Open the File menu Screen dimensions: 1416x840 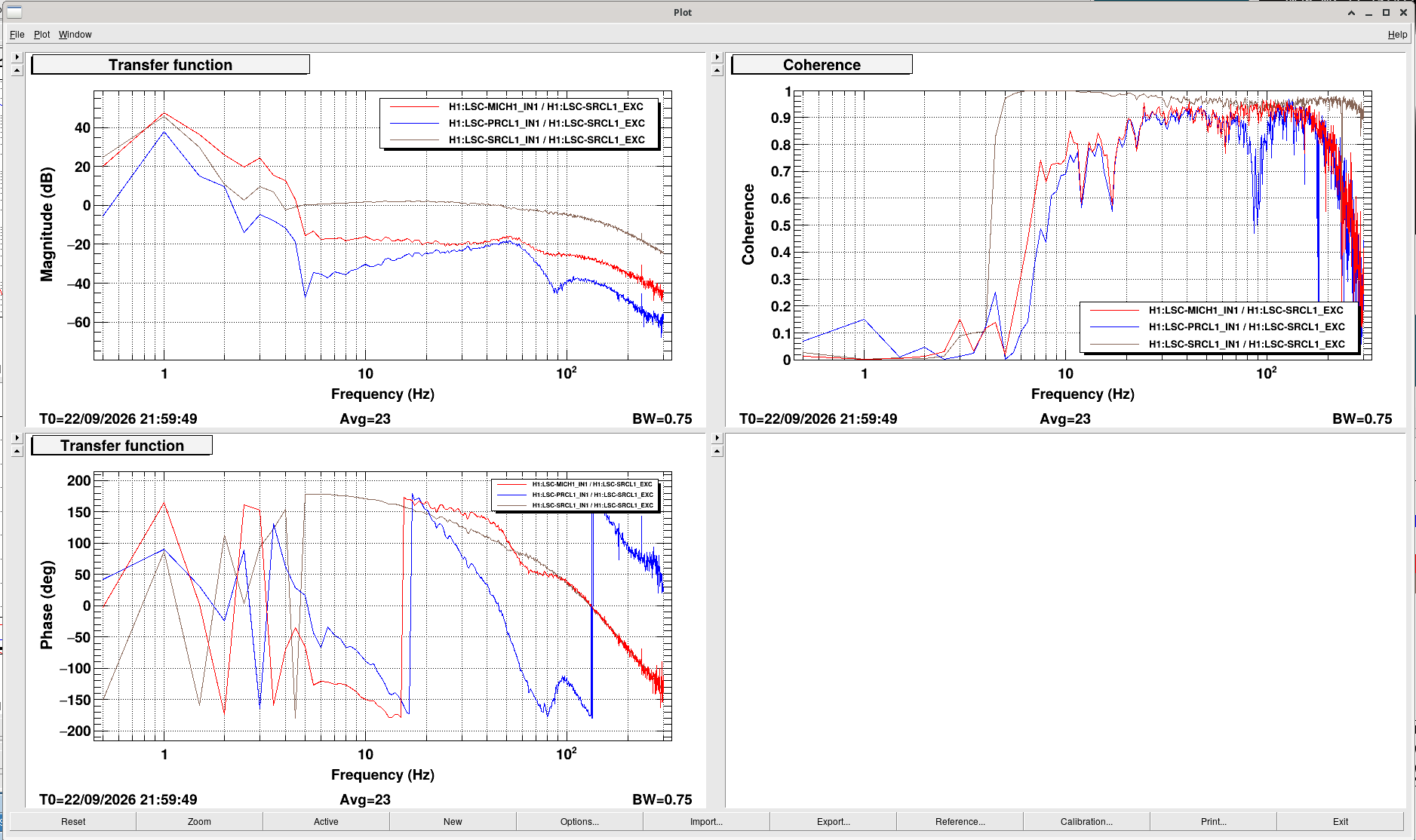tap(17, 35)
